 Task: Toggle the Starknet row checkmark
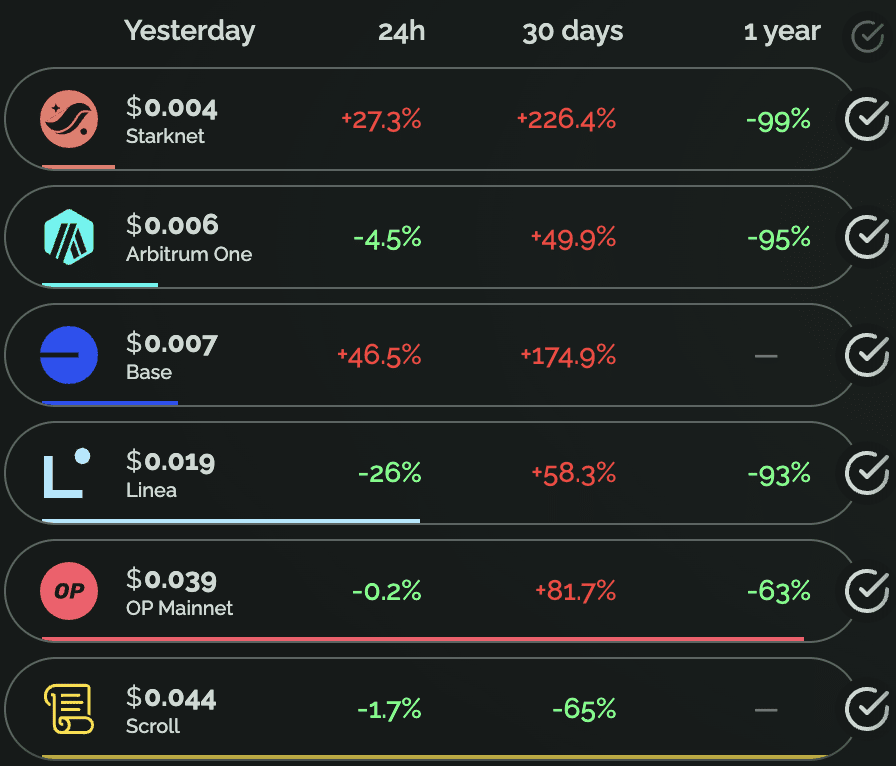(x=866, y=120)
